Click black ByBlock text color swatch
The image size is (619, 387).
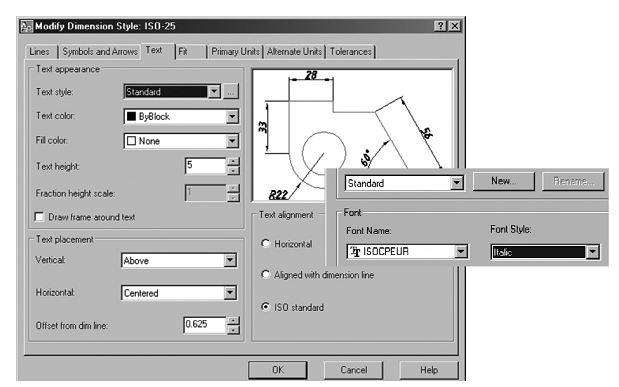point(131,116)
